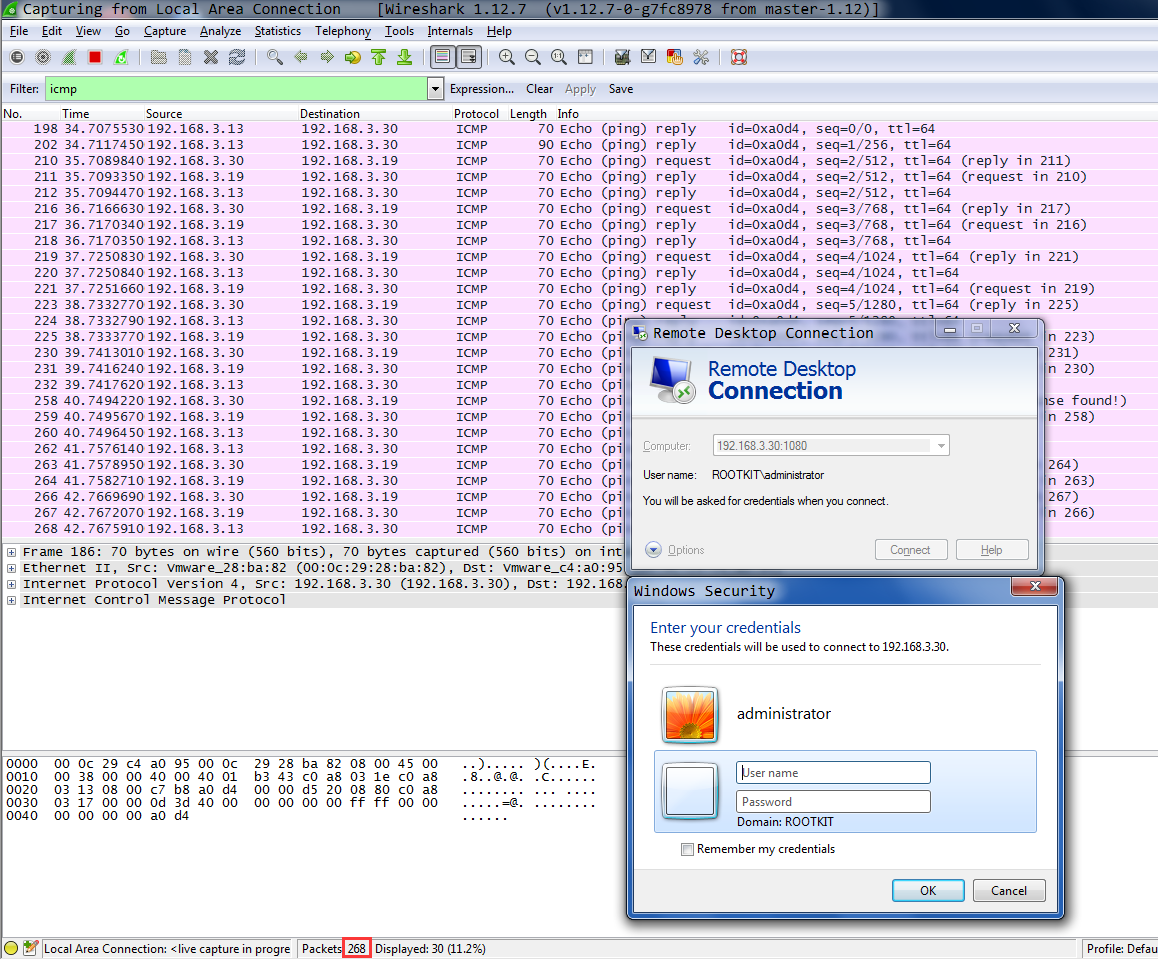Go forward in packet history
This screenshot has width=1158, height=960.
[326, 57]
